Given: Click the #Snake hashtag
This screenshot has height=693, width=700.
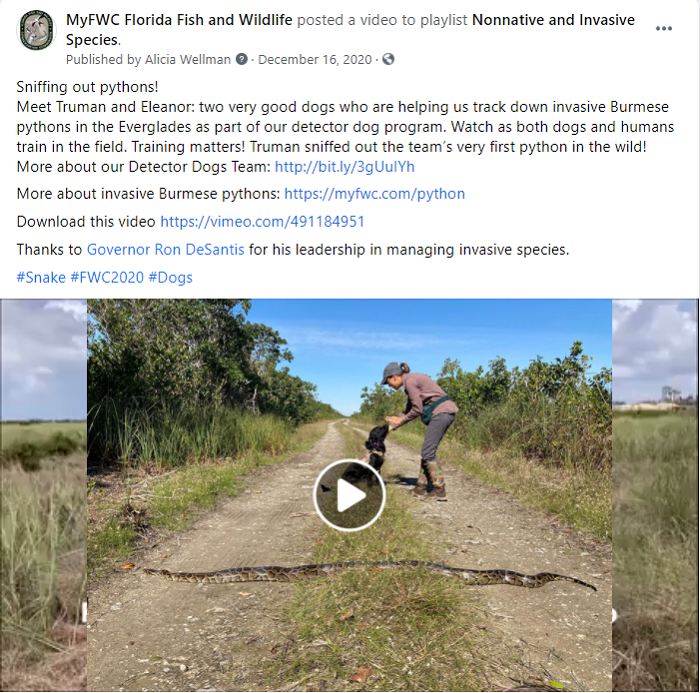Looking at the screenshot, I should [41, 278].
